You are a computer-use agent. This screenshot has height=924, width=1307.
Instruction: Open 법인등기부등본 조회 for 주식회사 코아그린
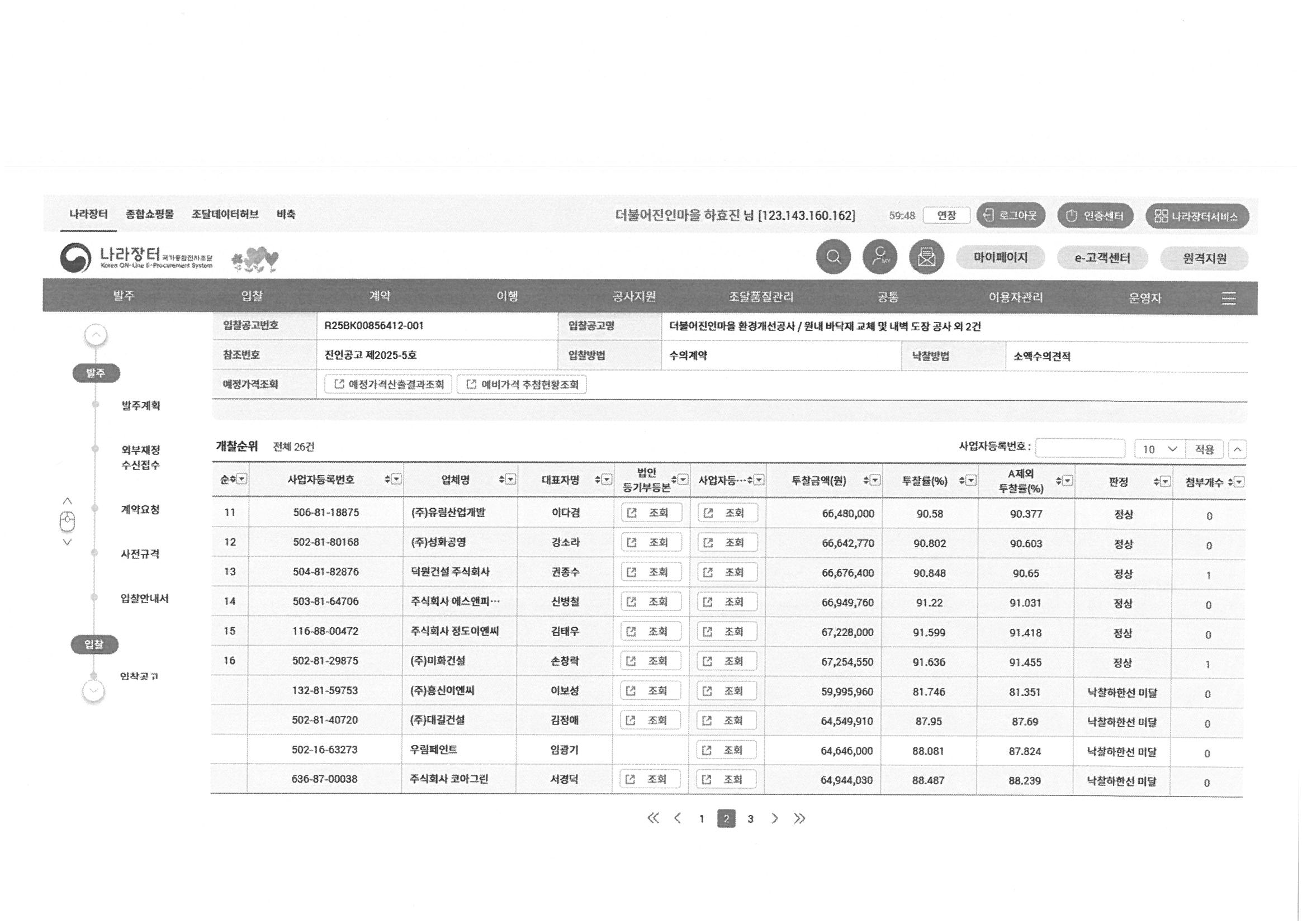tap(650, 779)
